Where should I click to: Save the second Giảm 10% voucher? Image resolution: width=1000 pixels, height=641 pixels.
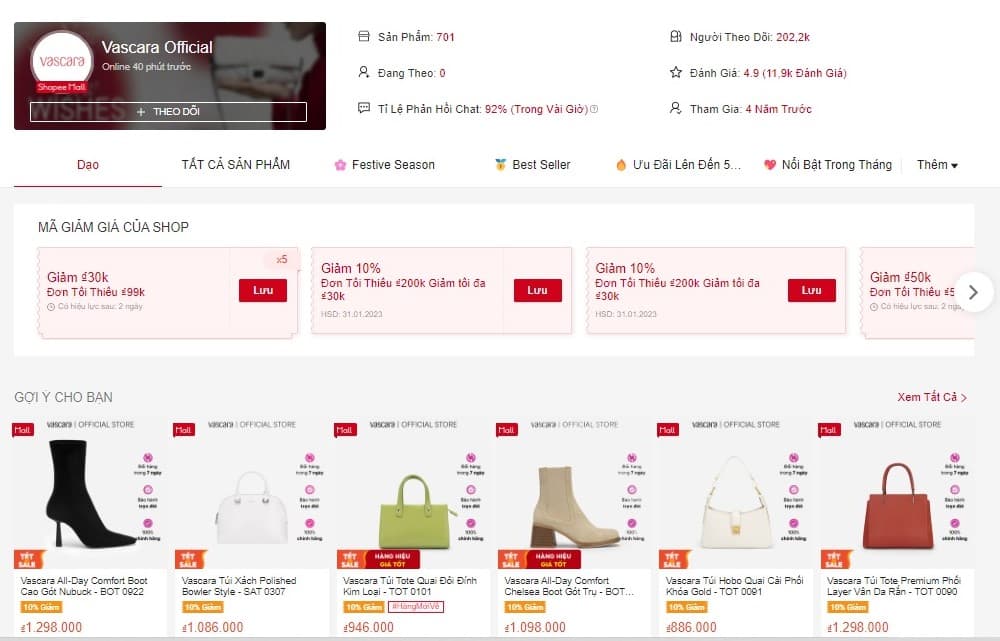click(811, 290)
